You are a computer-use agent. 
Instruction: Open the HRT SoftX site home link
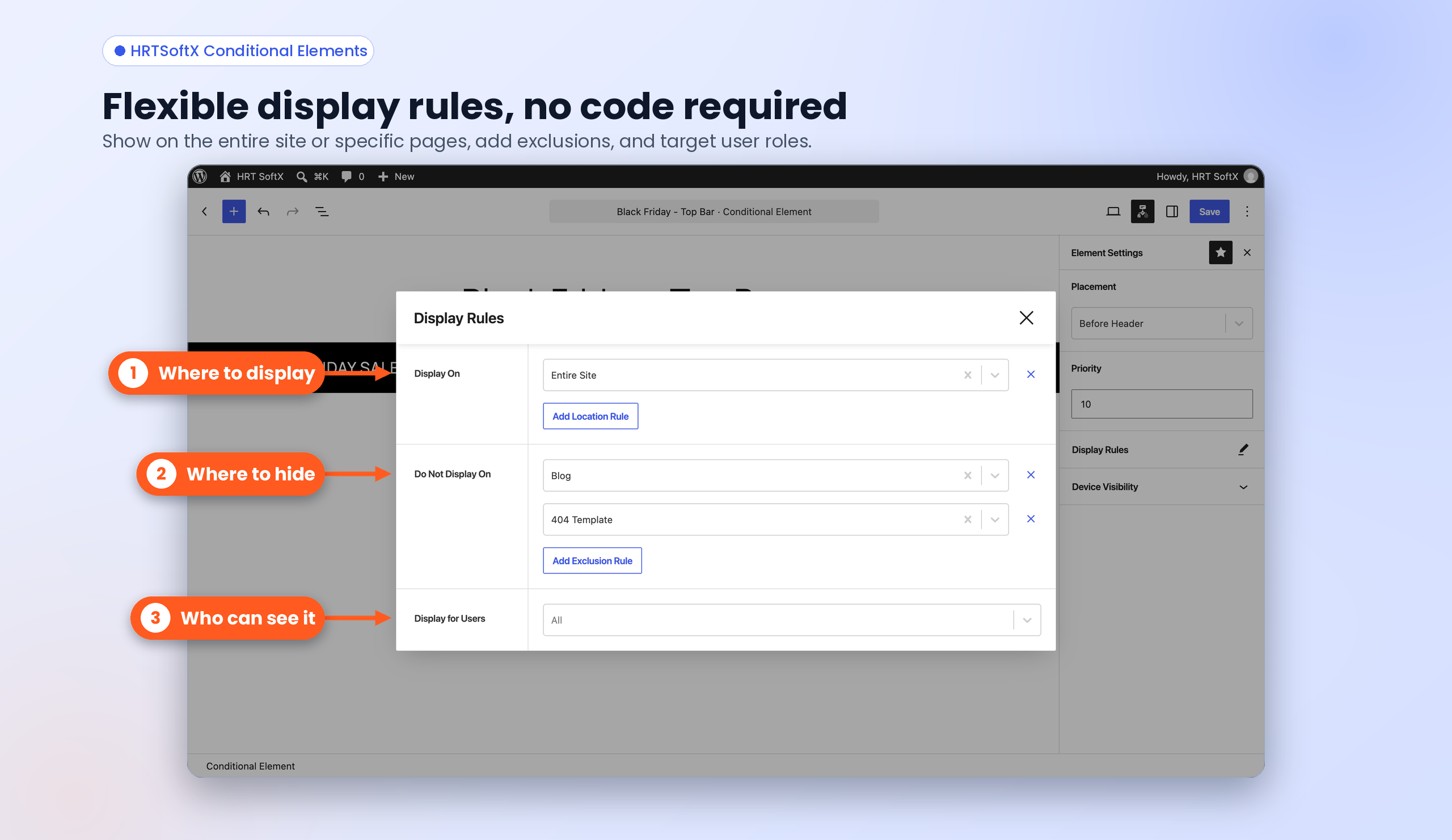coord(251,176)
